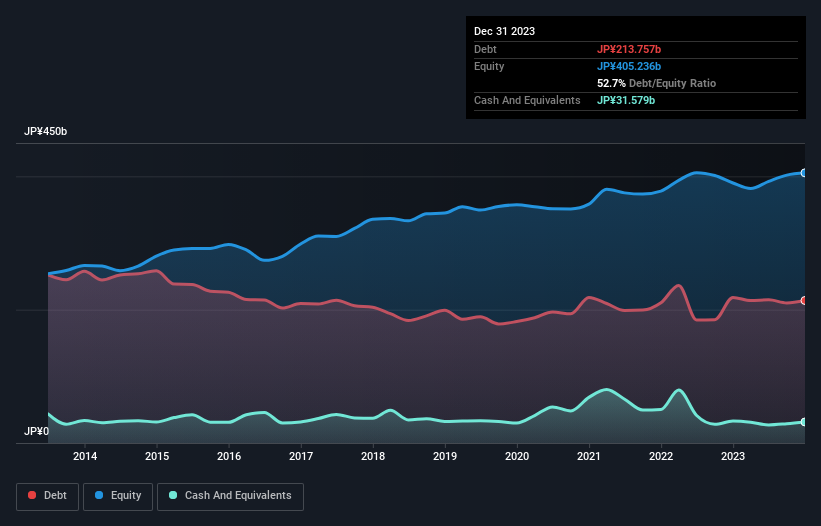This screenshot has width=821, height=526.
Task: Click the tooltip Debt row label
Action: 485,49
